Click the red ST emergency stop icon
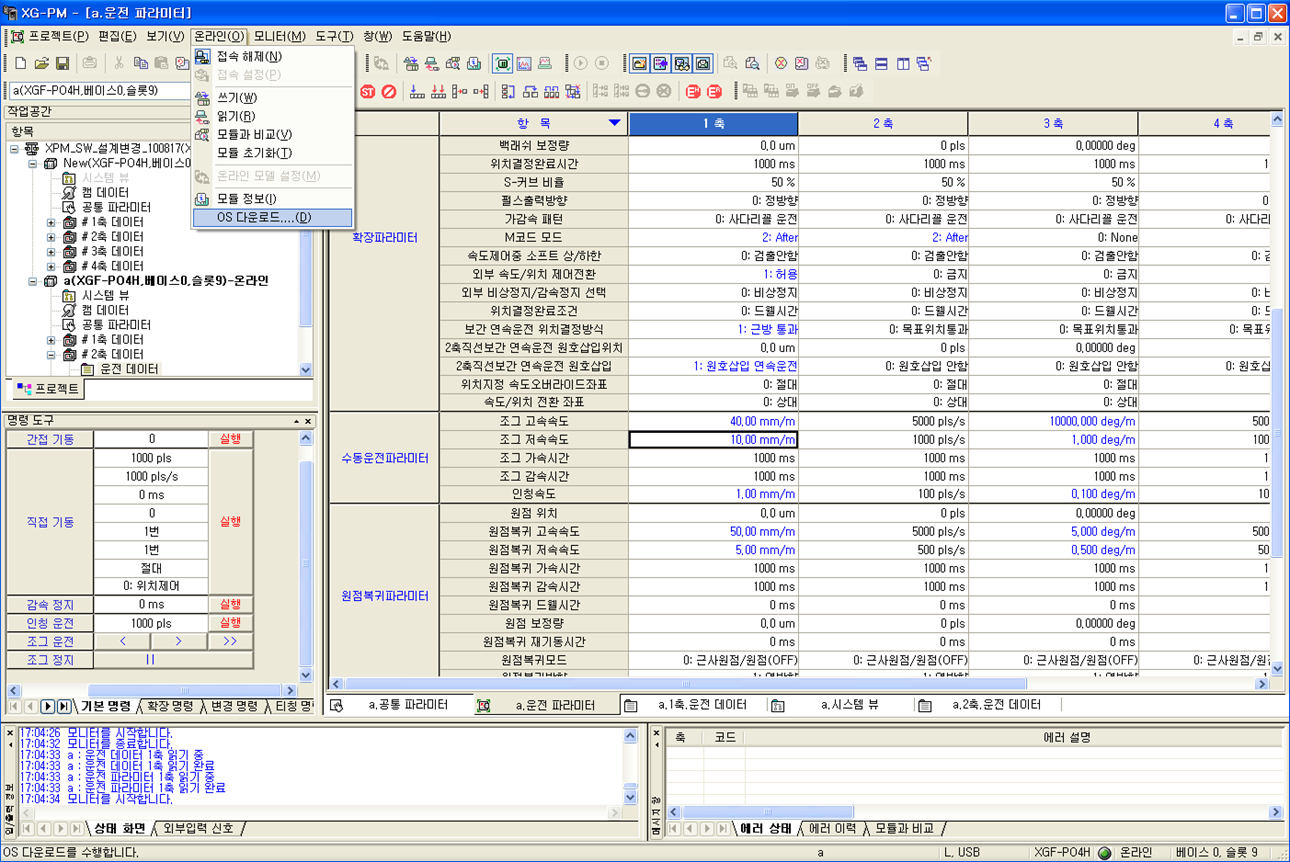This screenshot has height=862, width=1290. point(368,91)
